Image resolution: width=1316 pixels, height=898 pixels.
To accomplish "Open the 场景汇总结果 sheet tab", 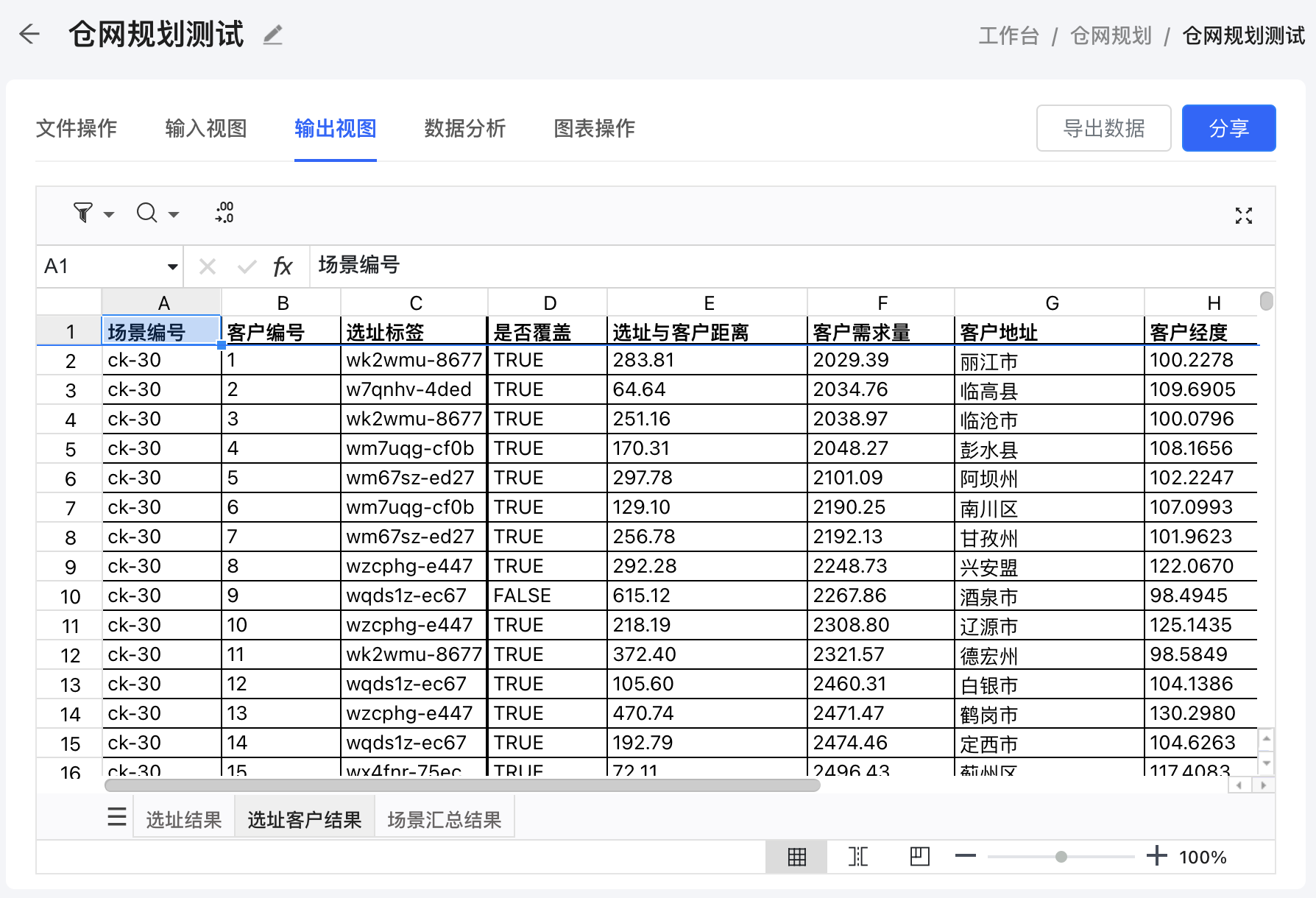I will pyautogui.click(x=444, y=820).
